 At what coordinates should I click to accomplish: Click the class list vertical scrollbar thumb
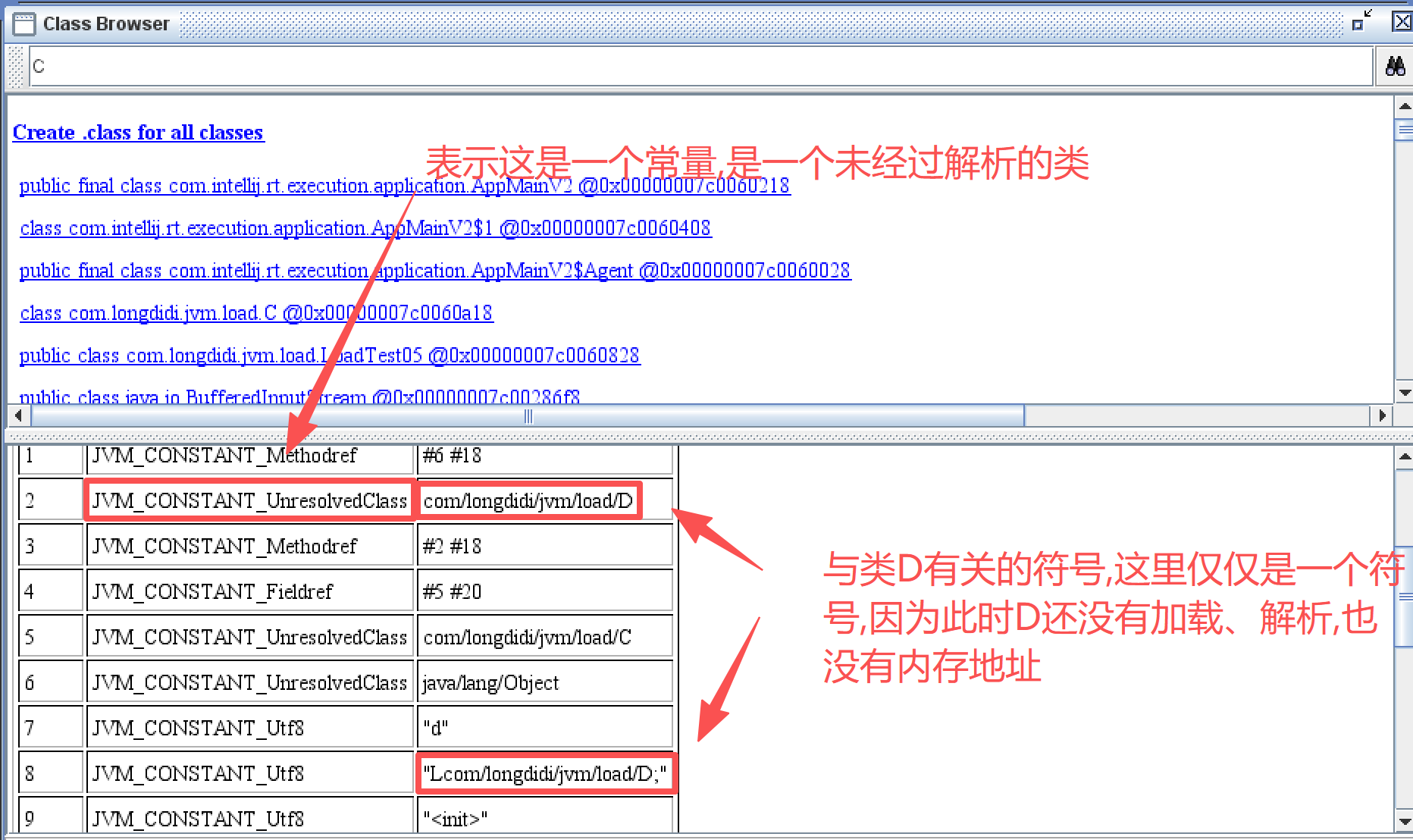(x=1404, y=130)
